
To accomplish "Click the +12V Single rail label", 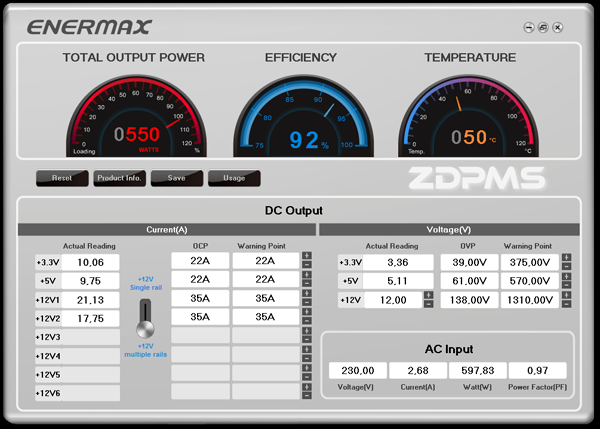I will (146, 284).
